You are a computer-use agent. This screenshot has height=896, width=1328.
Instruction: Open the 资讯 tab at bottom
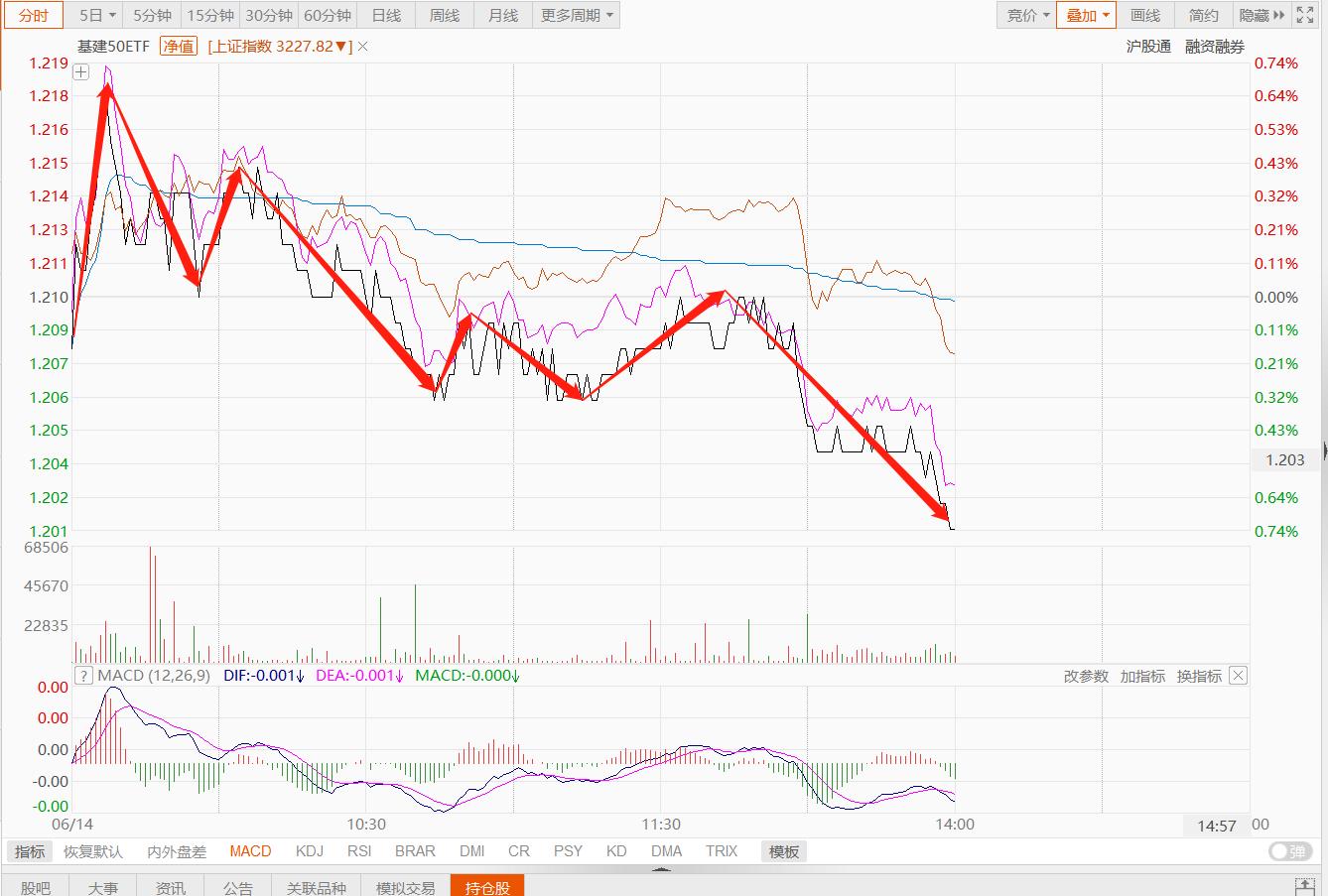coord(170,887)
